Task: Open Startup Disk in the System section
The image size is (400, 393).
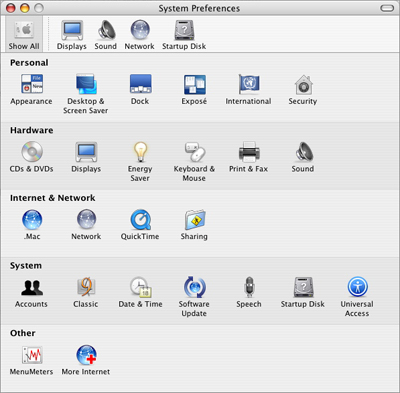Action: click(303, 292)
